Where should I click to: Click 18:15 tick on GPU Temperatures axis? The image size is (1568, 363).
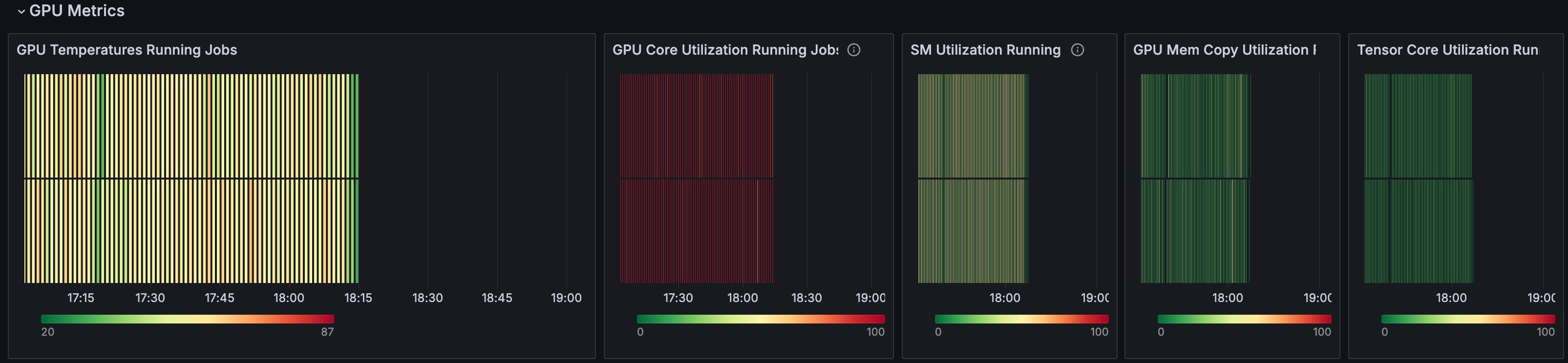pos(358,298)
